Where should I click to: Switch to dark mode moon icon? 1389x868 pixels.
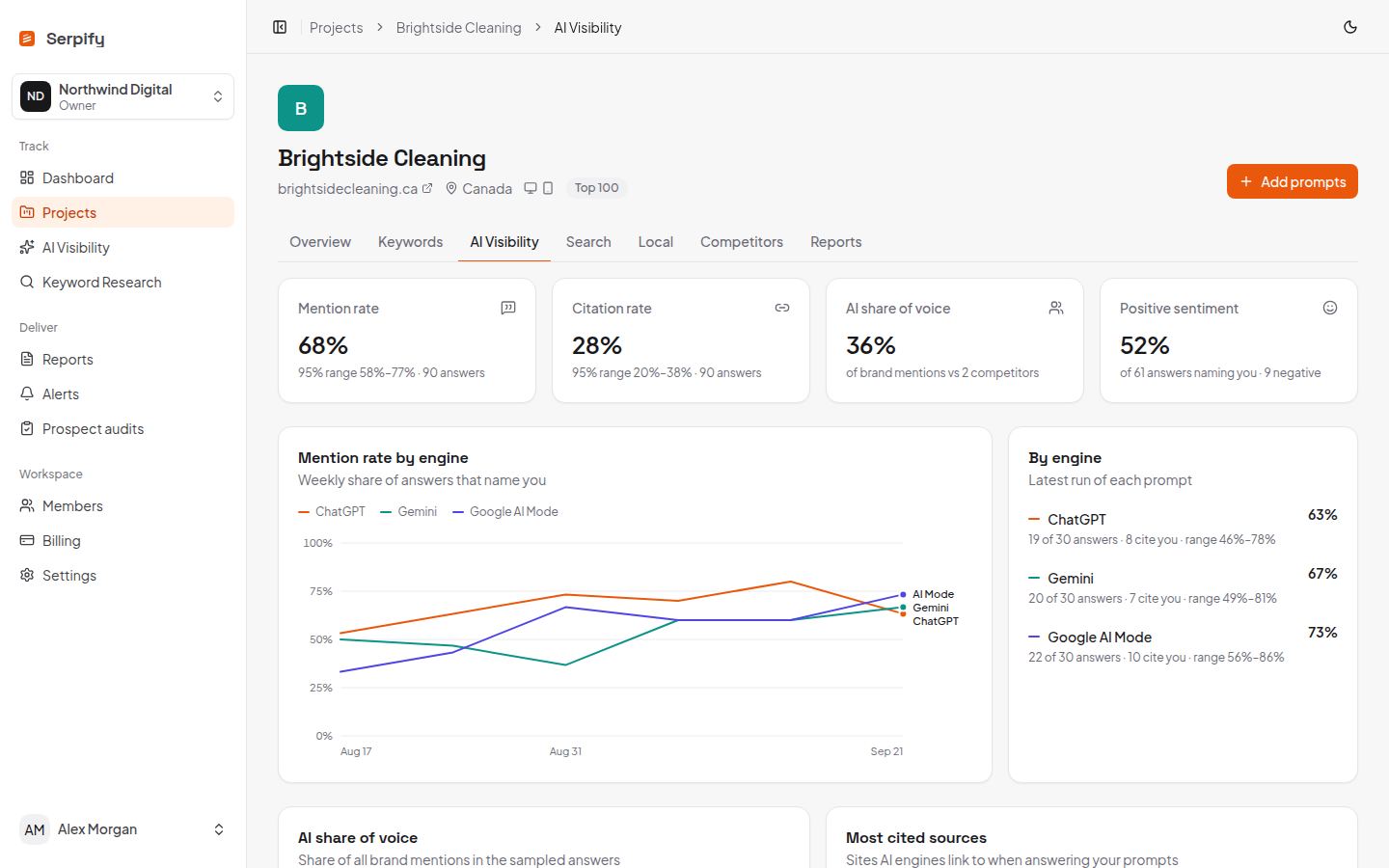pos(1350,27)
